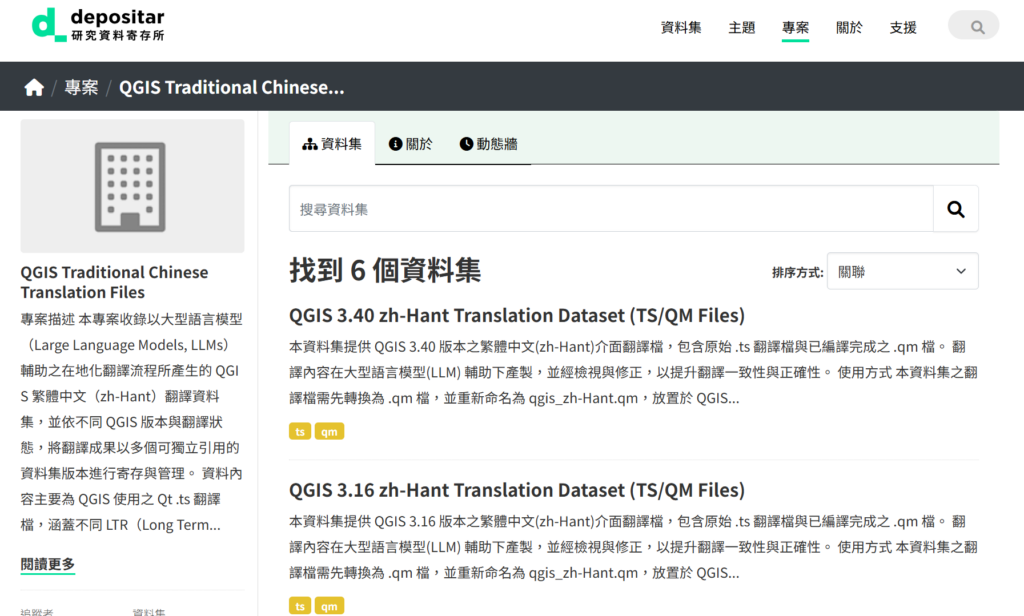Open the header search magnifier button

(x=974, y=27)
